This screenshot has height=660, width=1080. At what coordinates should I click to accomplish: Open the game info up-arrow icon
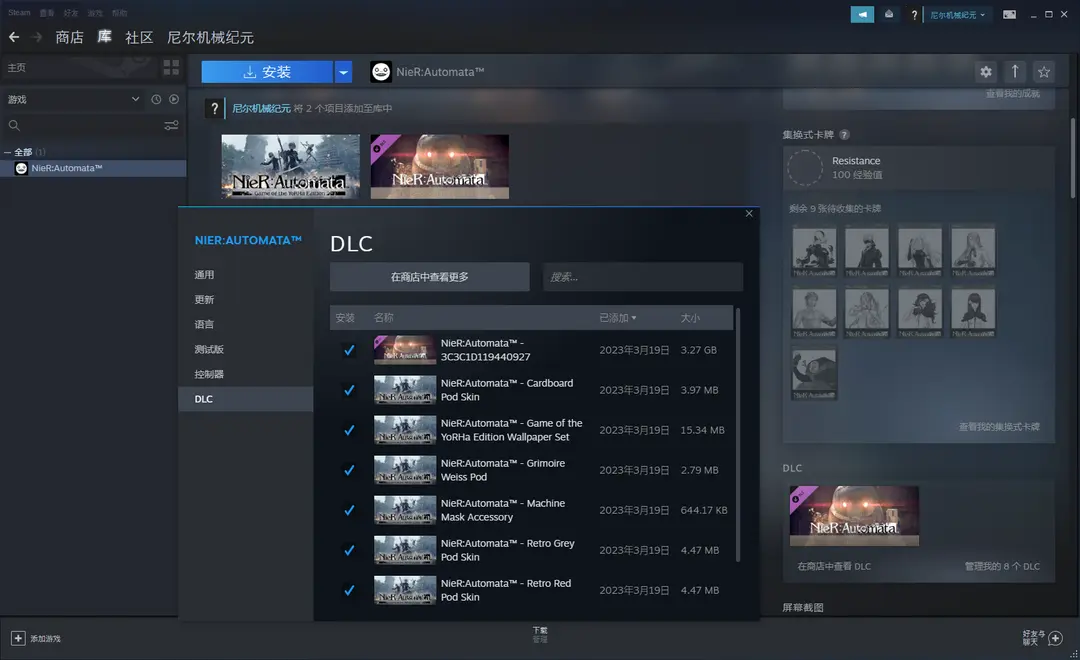(x=1015, y=72)
